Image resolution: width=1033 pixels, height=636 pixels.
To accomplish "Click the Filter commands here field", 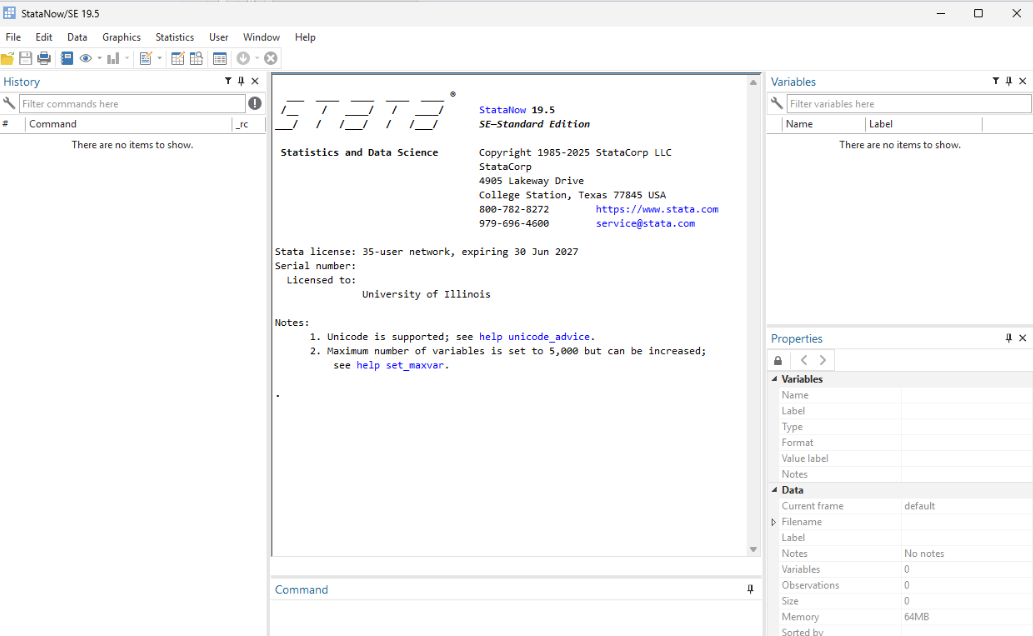I will tap(132, 103).
